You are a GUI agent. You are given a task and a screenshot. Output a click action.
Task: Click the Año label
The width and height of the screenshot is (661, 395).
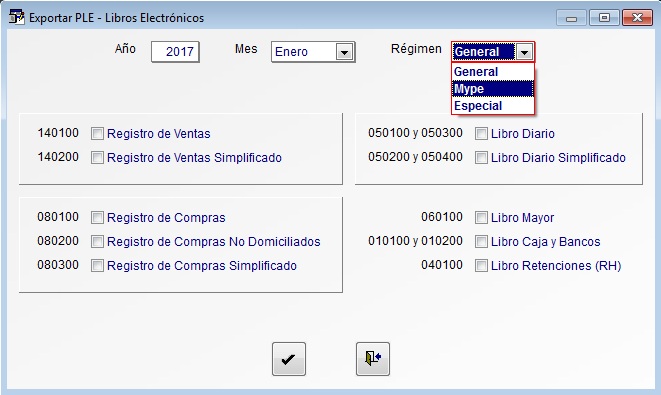click(125, 49)
